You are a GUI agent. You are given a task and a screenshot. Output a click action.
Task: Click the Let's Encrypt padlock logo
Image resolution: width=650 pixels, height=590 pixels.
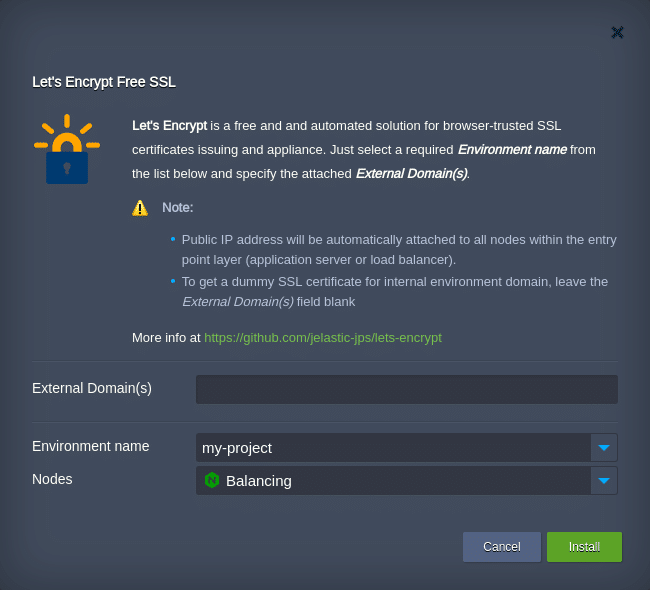point(67,149)
